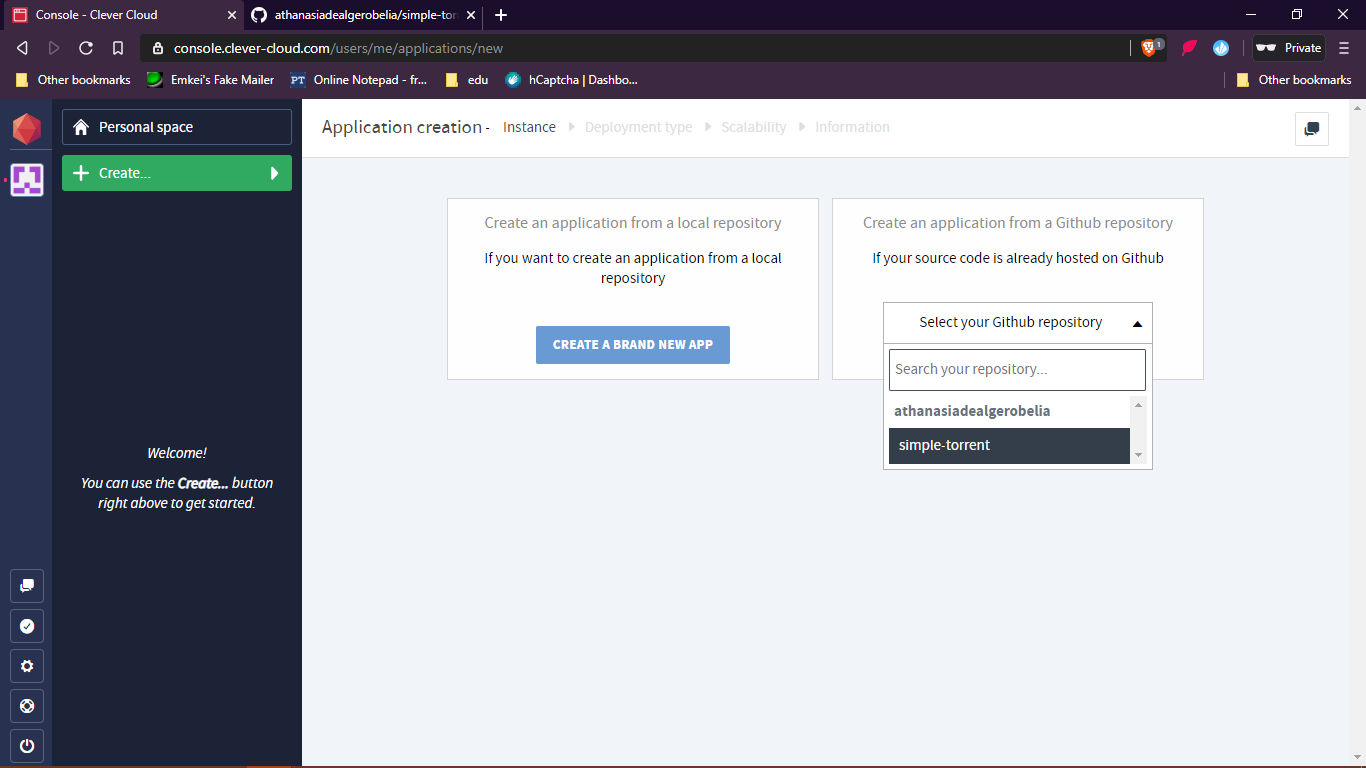Image resolution: width=1366 pixels, height=768 pixels.
Task: Click the Brave Shields icon
Action: tap(1150, 48)
